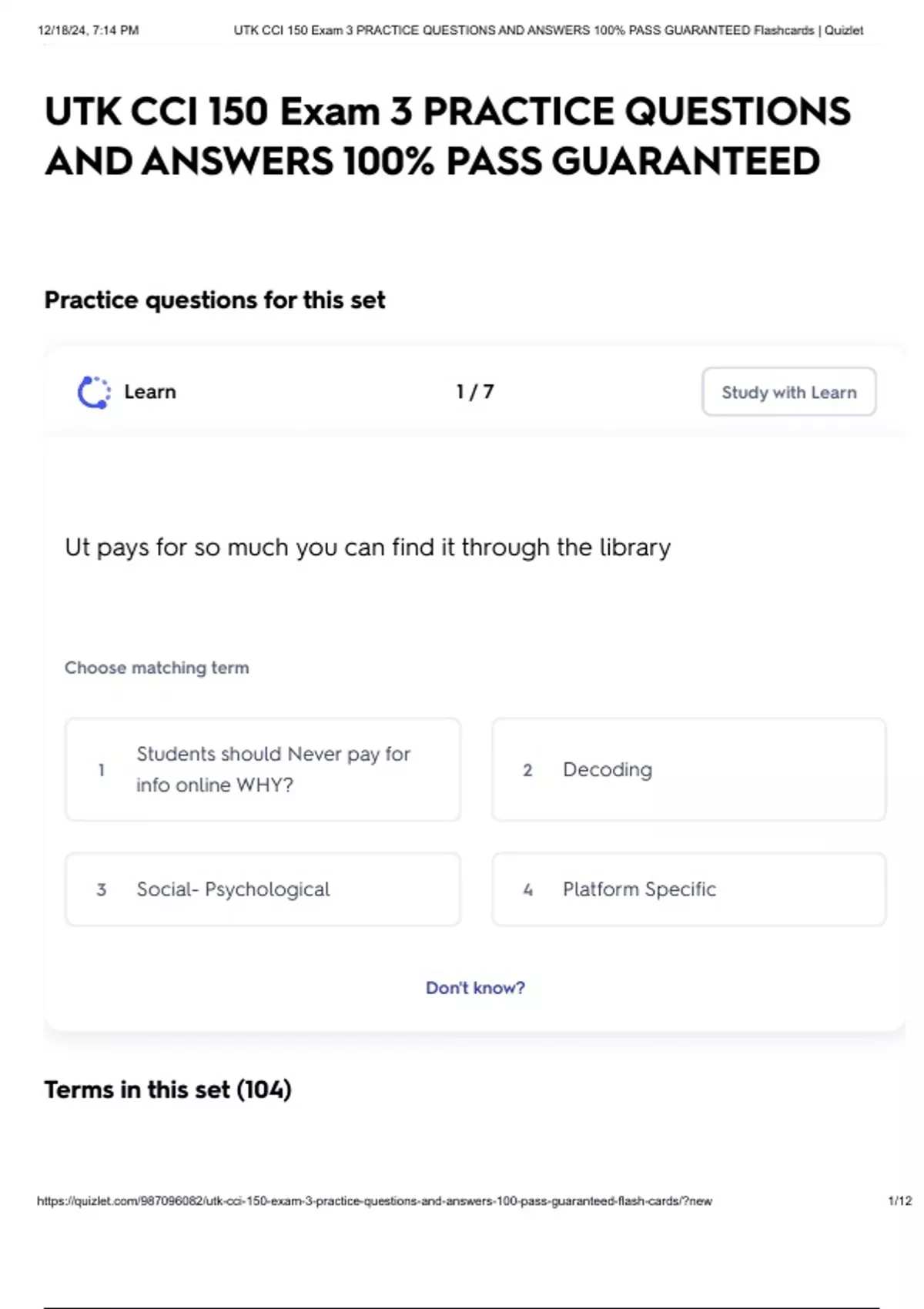
Task: Click number badge 2 beside Decoding
Action: (x=527, y=770)
